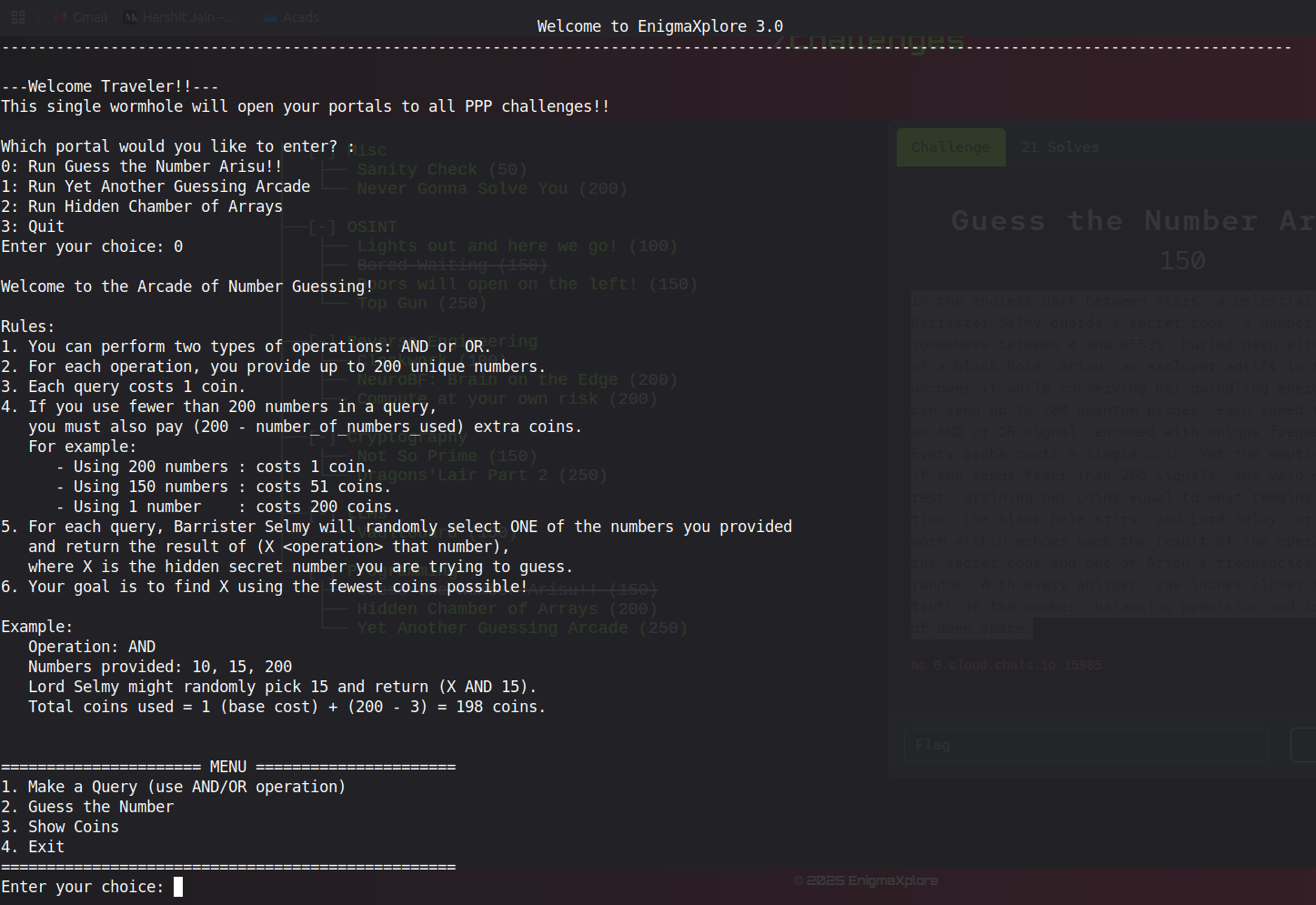Switch to the 21 Solves tab
The width and height of the screenshot is (1316, 905).
click(1060, 147)
